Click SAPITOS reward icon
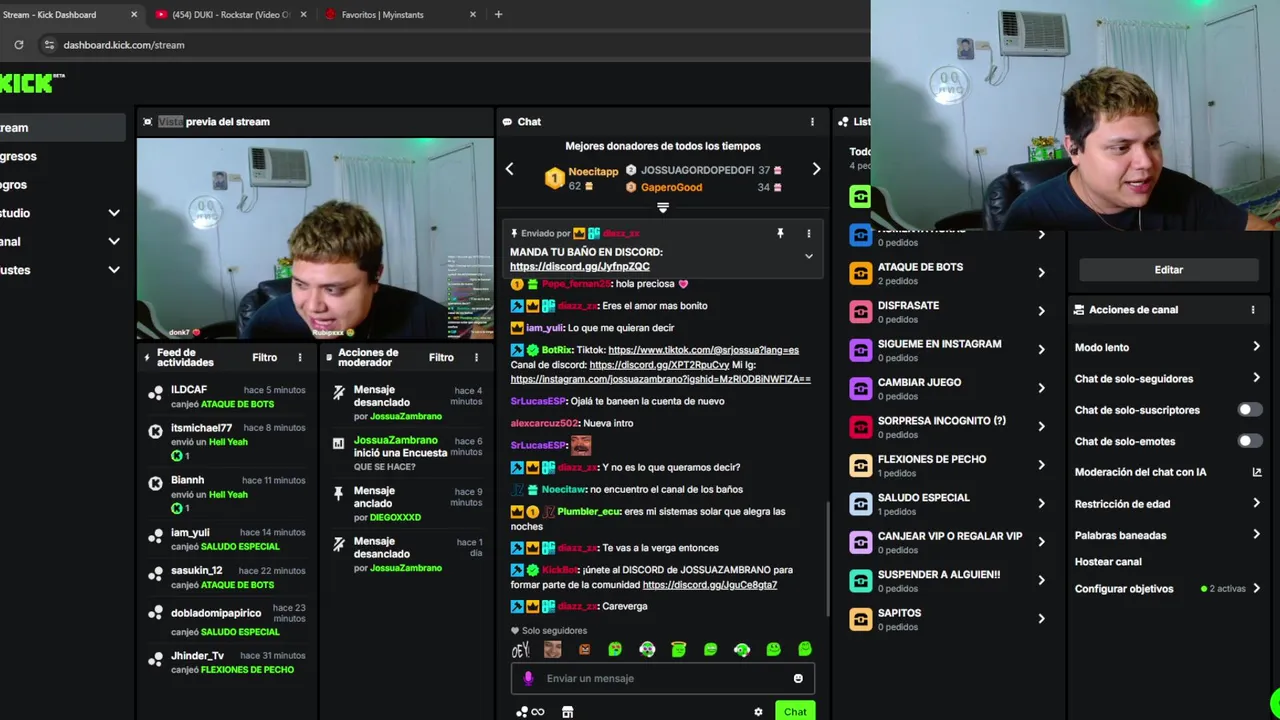The image size is (1280, 720). pyautogui.click(x=860, y=619)
